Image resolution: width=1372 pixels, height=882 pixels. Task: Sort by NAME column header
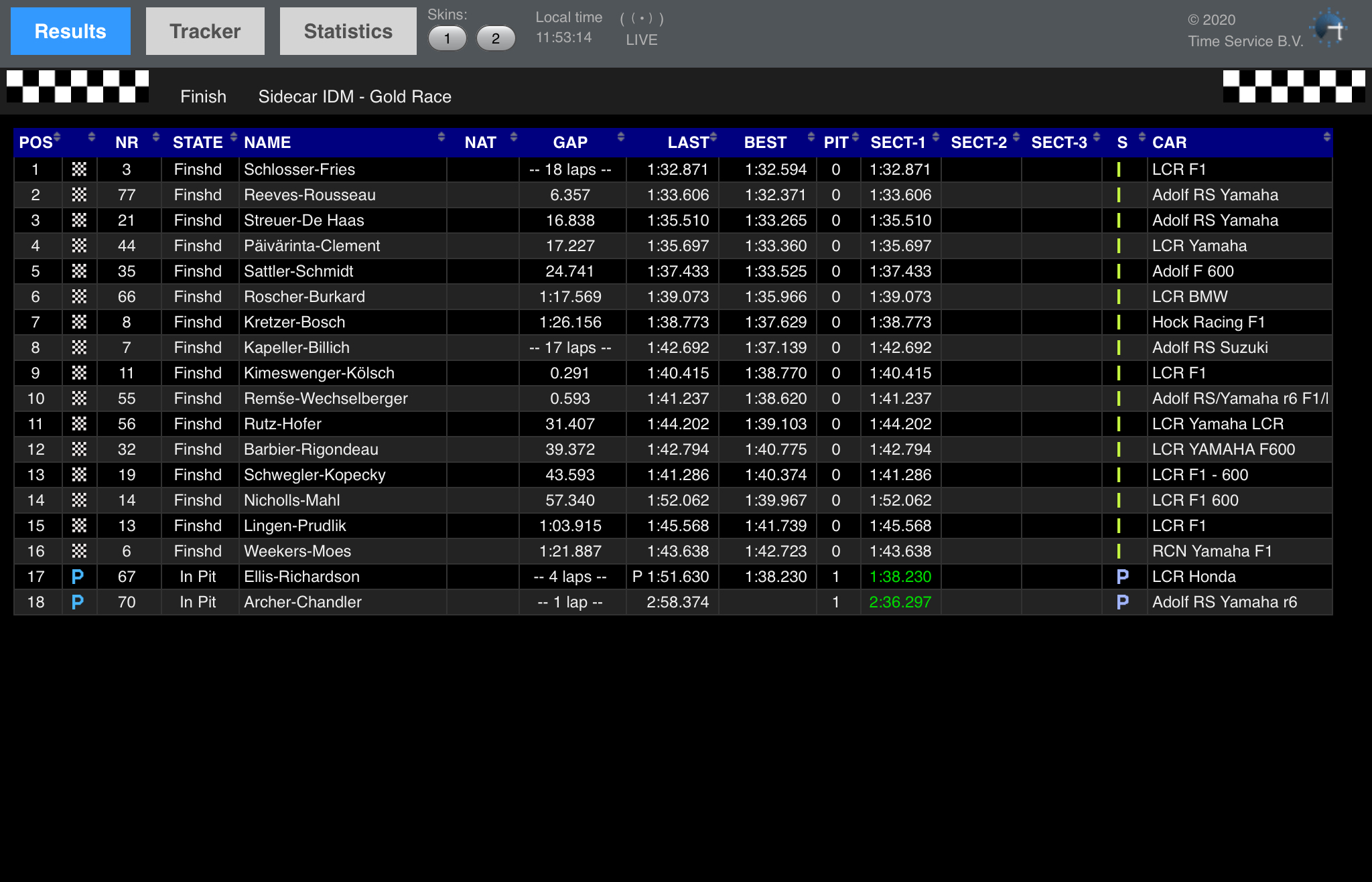(343, 142)
